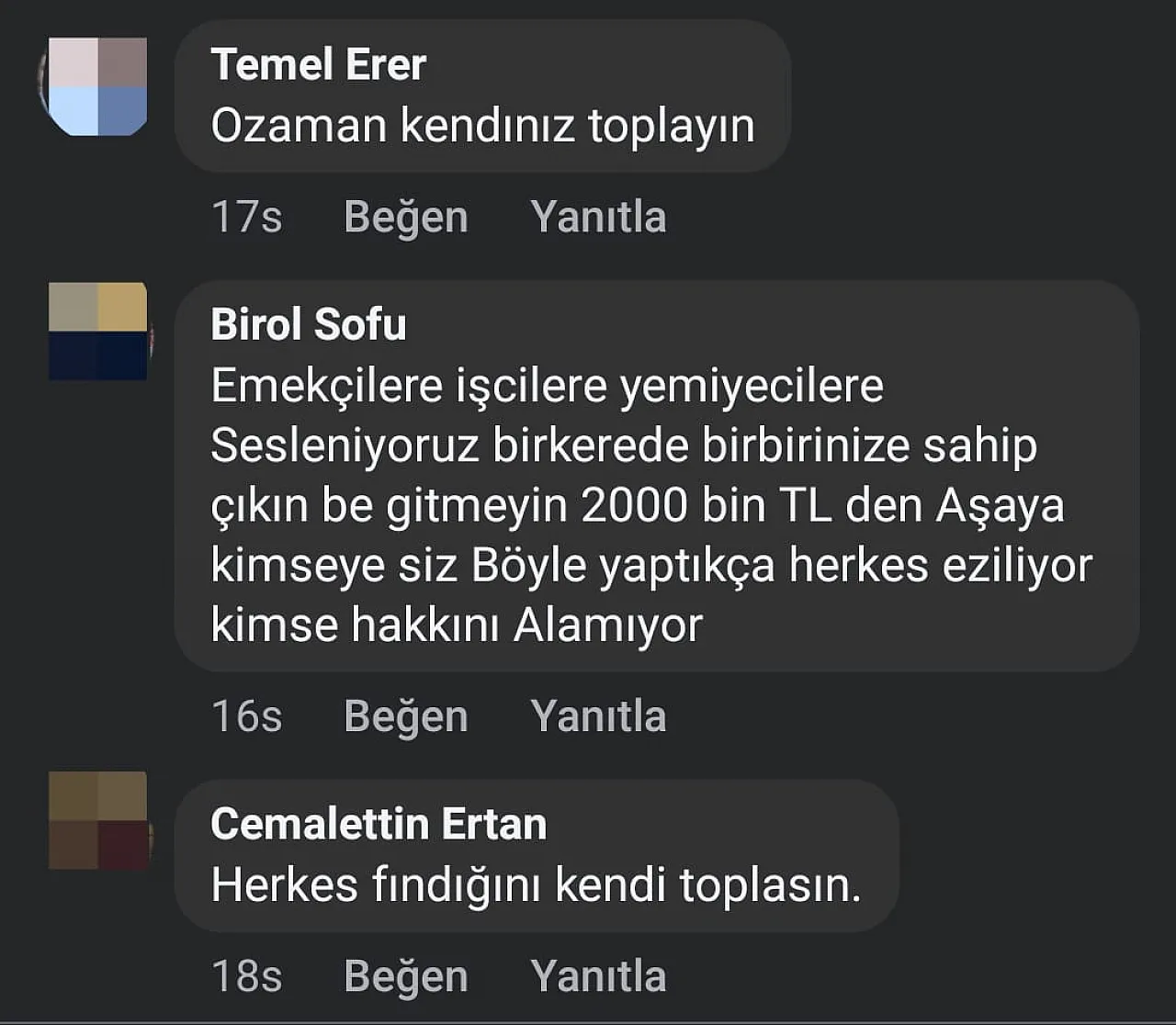Click the comment text 'Ozaman kendınız toplayın'
1176x1025 pixels.
(x=482, y=126)
